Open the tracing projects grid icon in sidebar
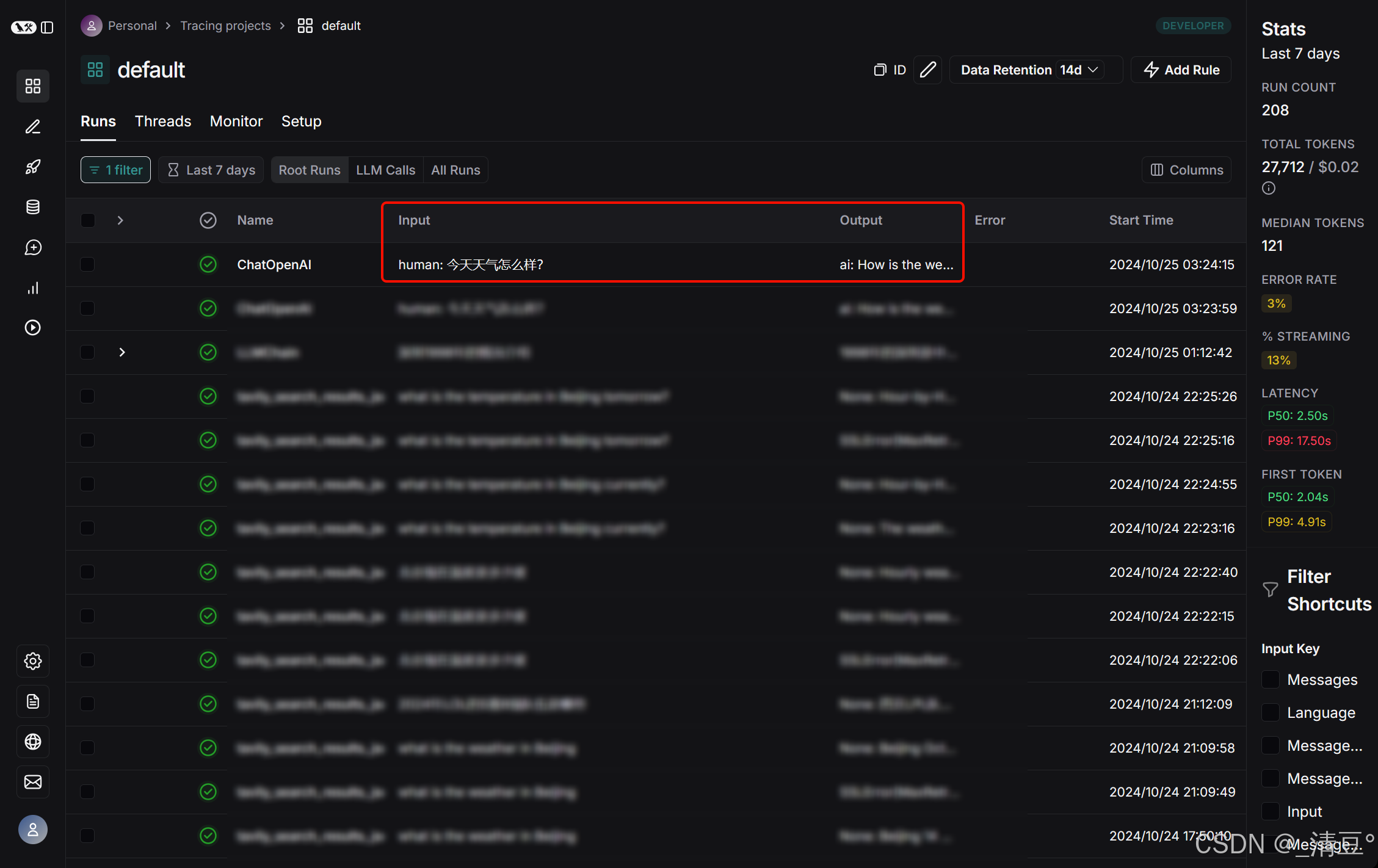This screenshot has height=868, width=1378. (33, 86)
